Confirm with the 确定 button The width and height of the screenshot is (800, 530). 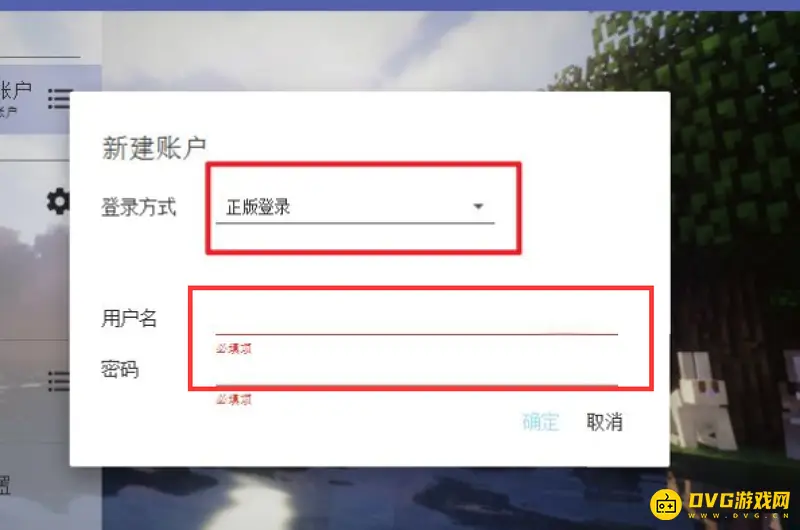pos(541,422)
